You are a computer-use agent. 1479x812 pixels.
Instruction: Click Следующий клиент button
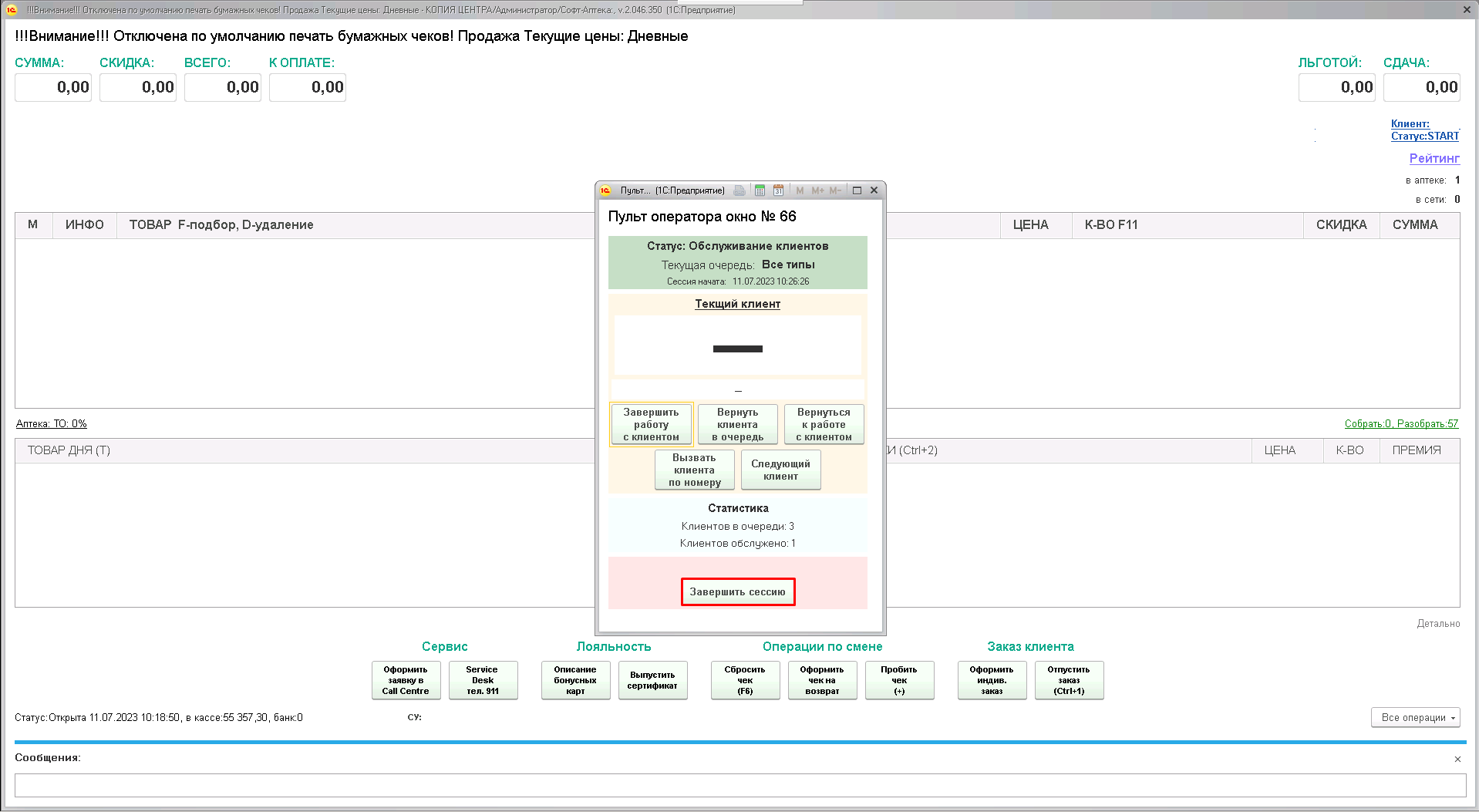coord(780,470)
